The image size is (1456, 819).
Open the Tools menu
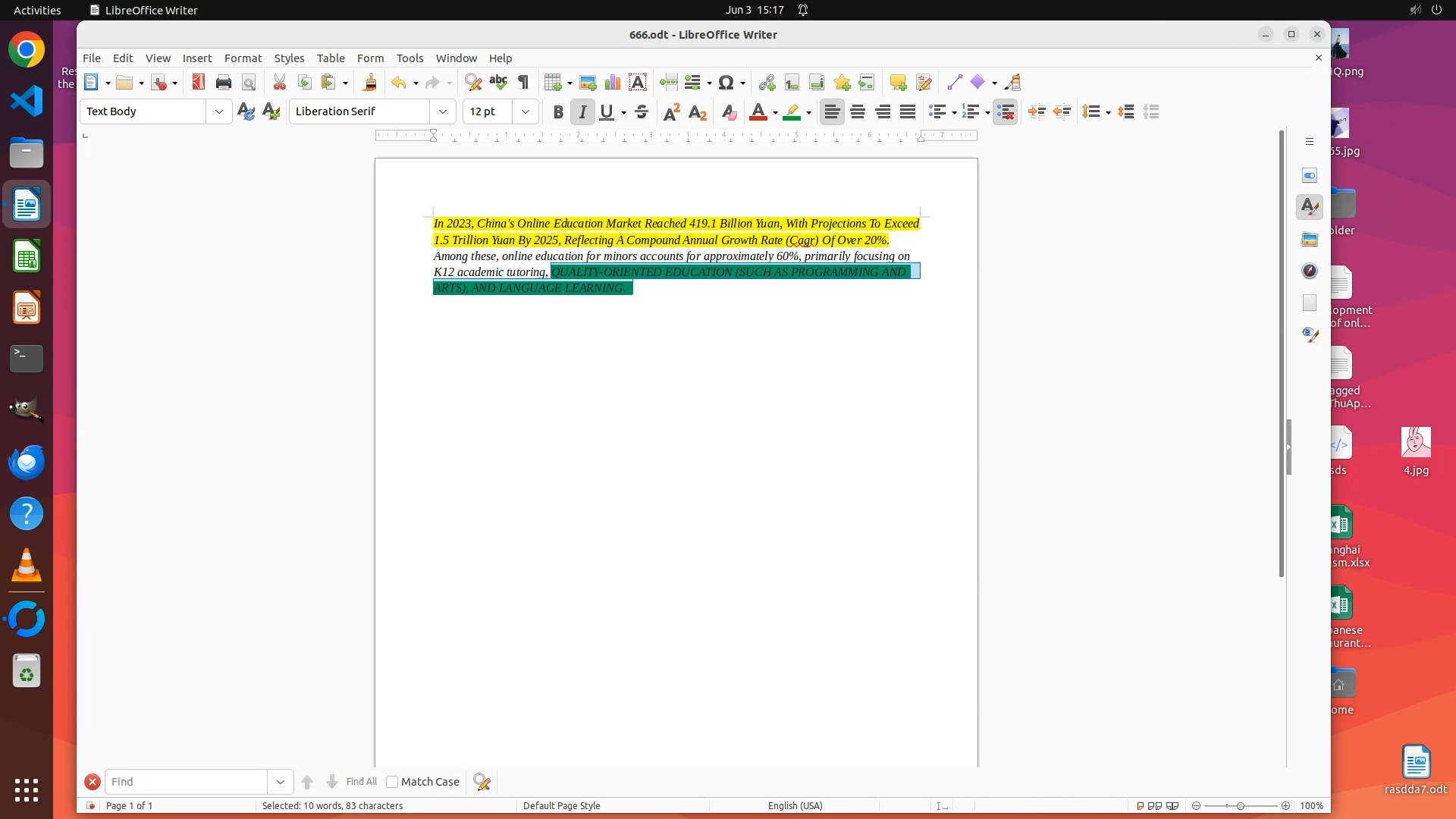tap(409, 58)
